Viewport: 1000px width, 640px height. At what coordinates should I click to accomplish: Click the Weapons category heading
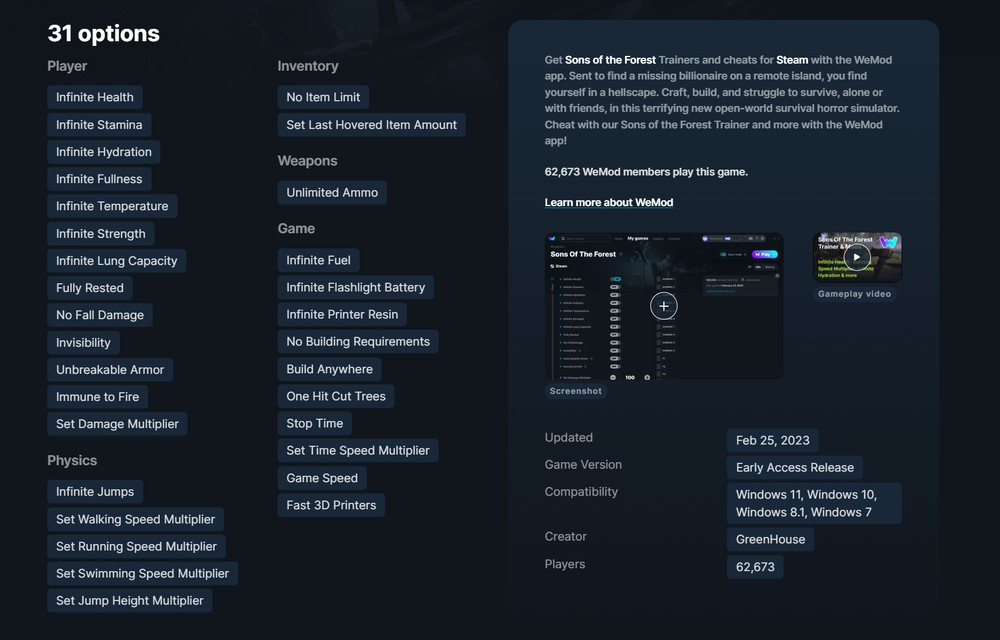pos(307,161)
